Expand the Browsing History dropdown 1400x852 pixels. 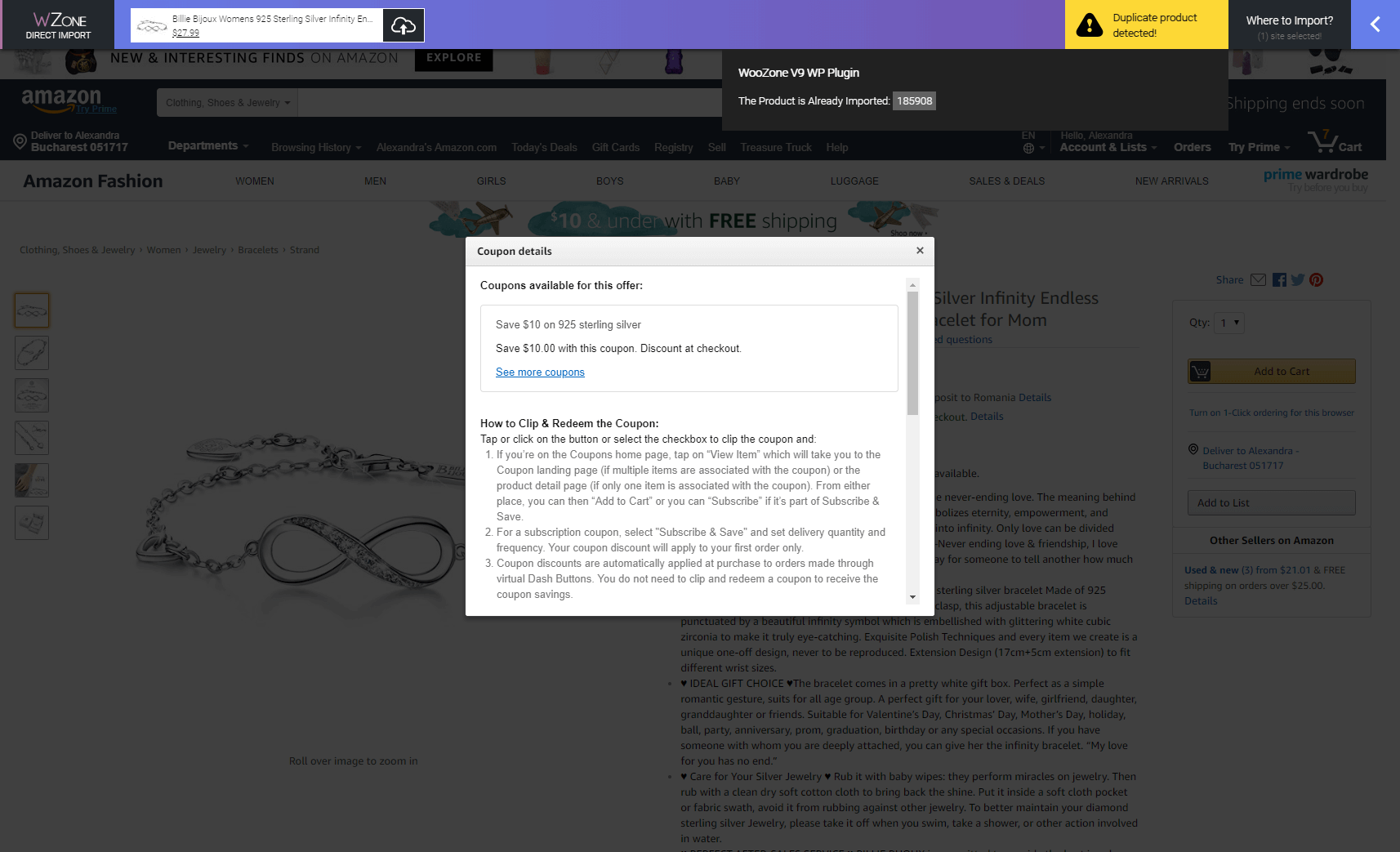pyautogui.click(x=316, y=147)
